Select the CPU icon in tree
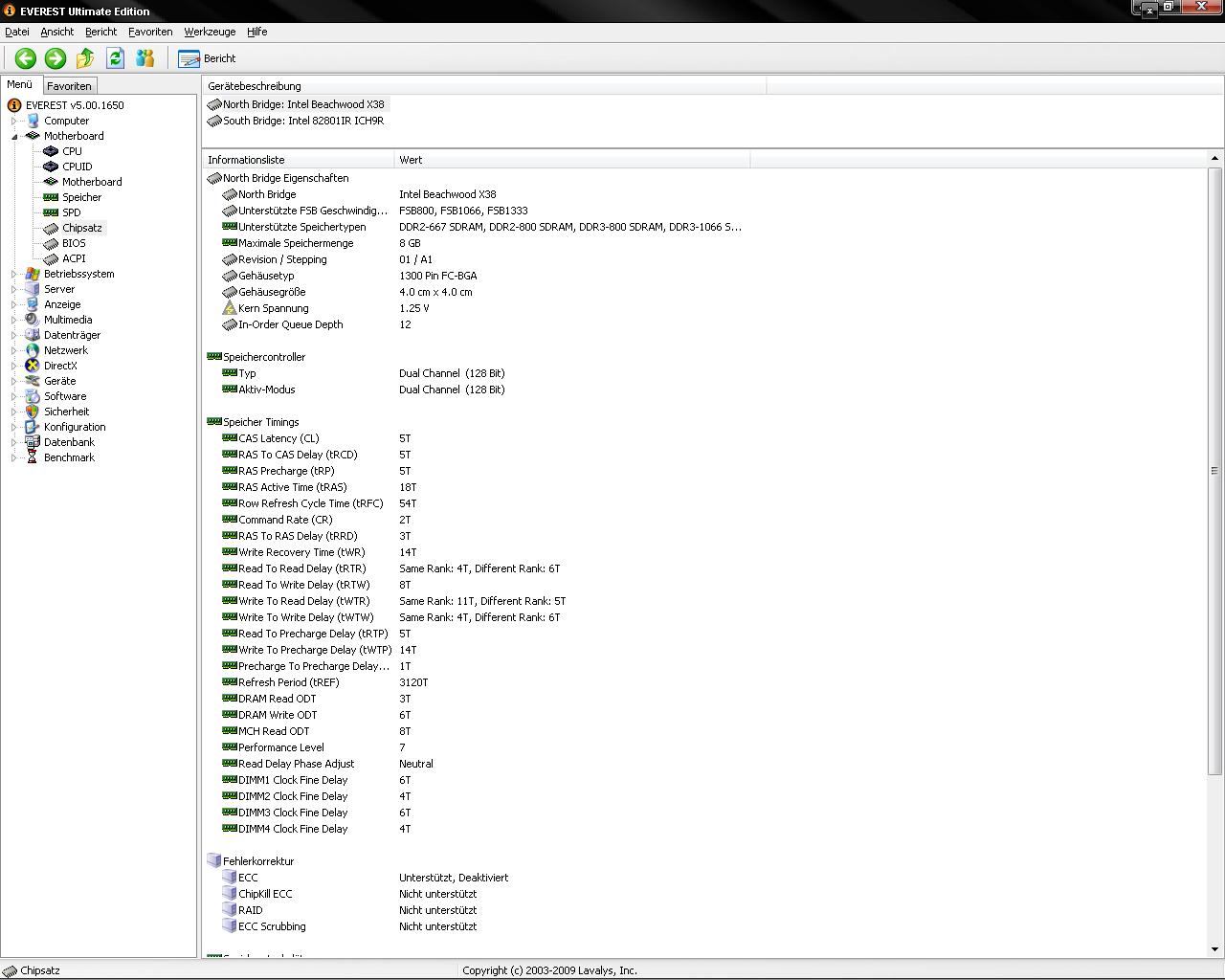This screenshot has height=980, width=1225. pos(51,151)
